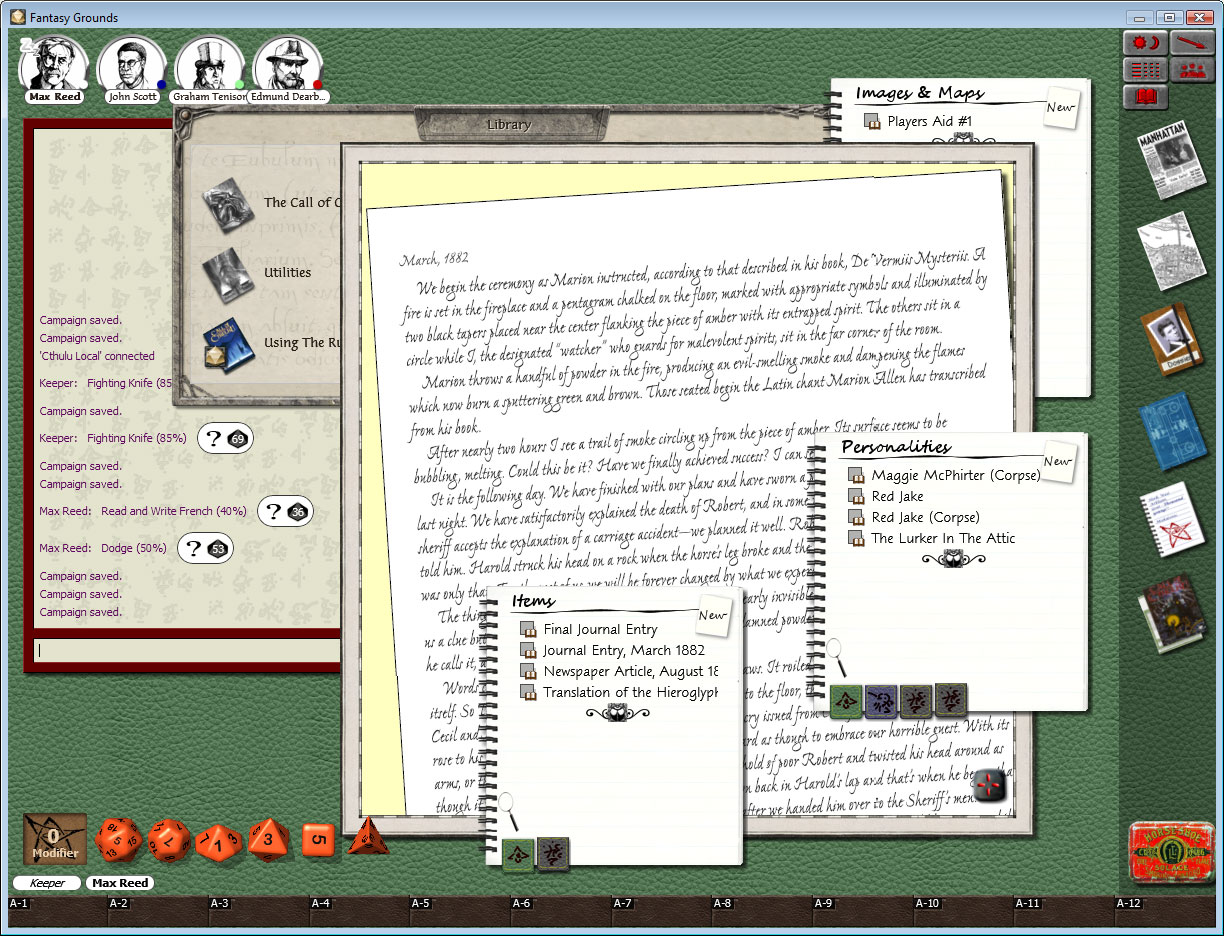Image resolution: width=1224 pixels, height=936 pixels.
Task: Select hotkey bar tab A-5
Action: click(420, 903)
